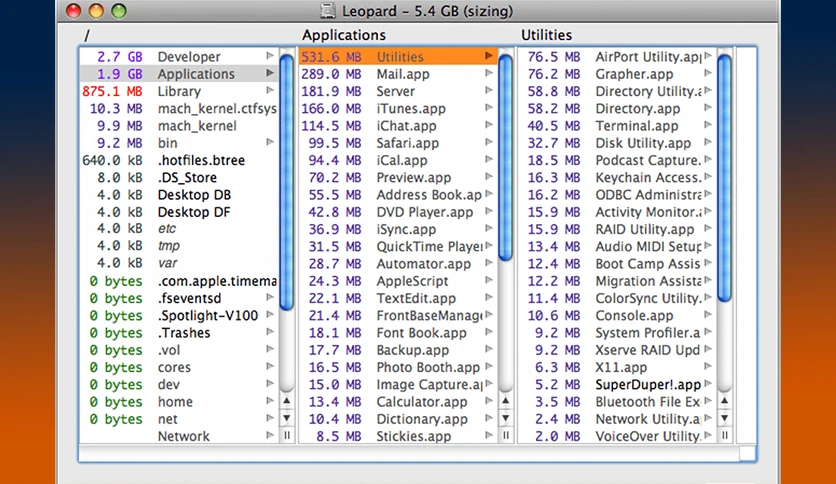Viewport: 836px width, 484px height.
Task: Select iCal.app in the list
Action: (398, 160)
